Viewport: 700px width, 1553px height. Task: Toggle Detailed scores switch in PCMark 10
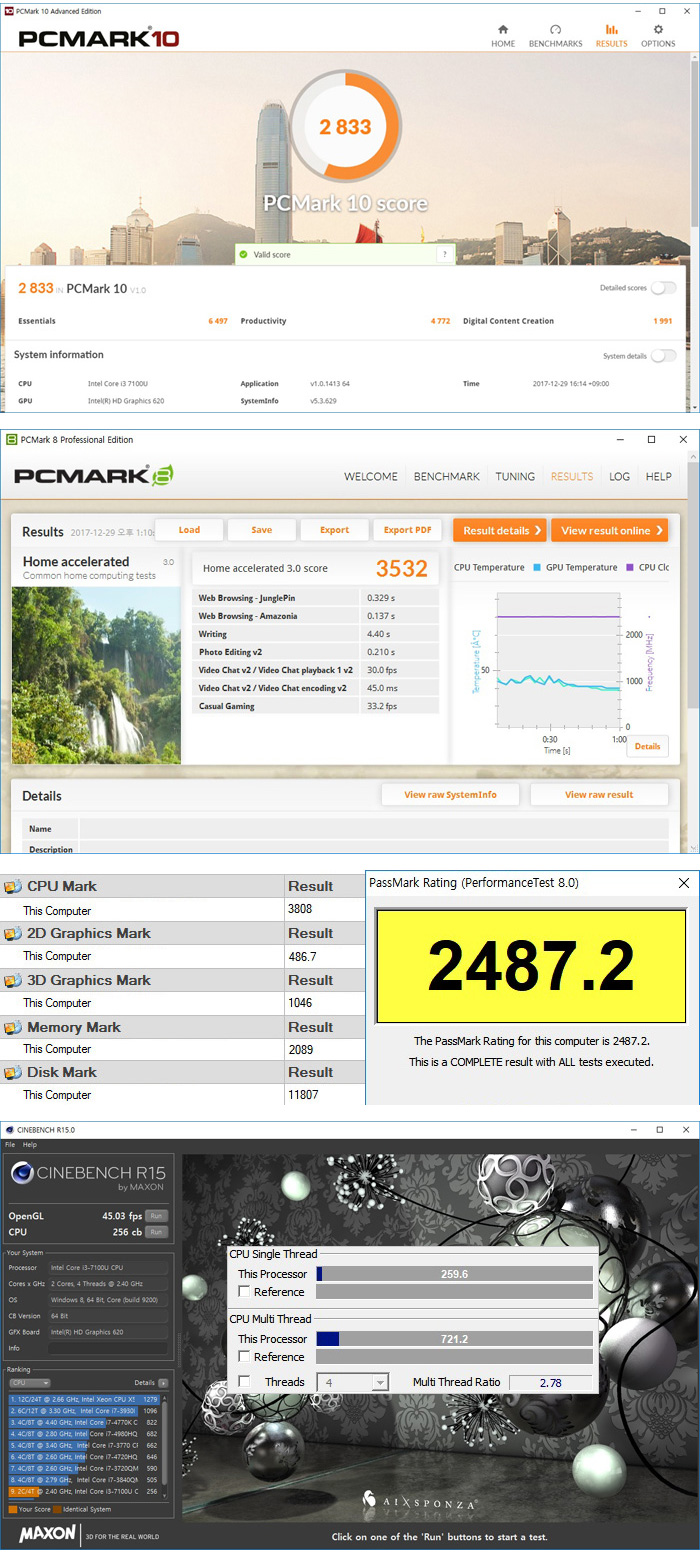(x=663, y=288)
